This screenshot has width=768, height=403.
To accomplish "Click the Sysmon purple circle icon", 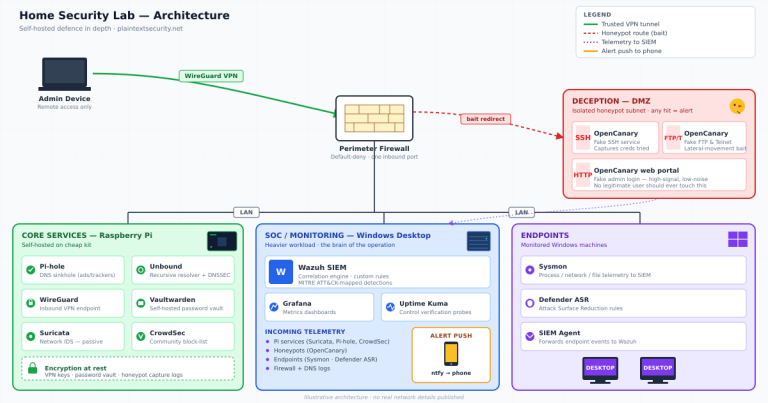I will click(529, 270).
